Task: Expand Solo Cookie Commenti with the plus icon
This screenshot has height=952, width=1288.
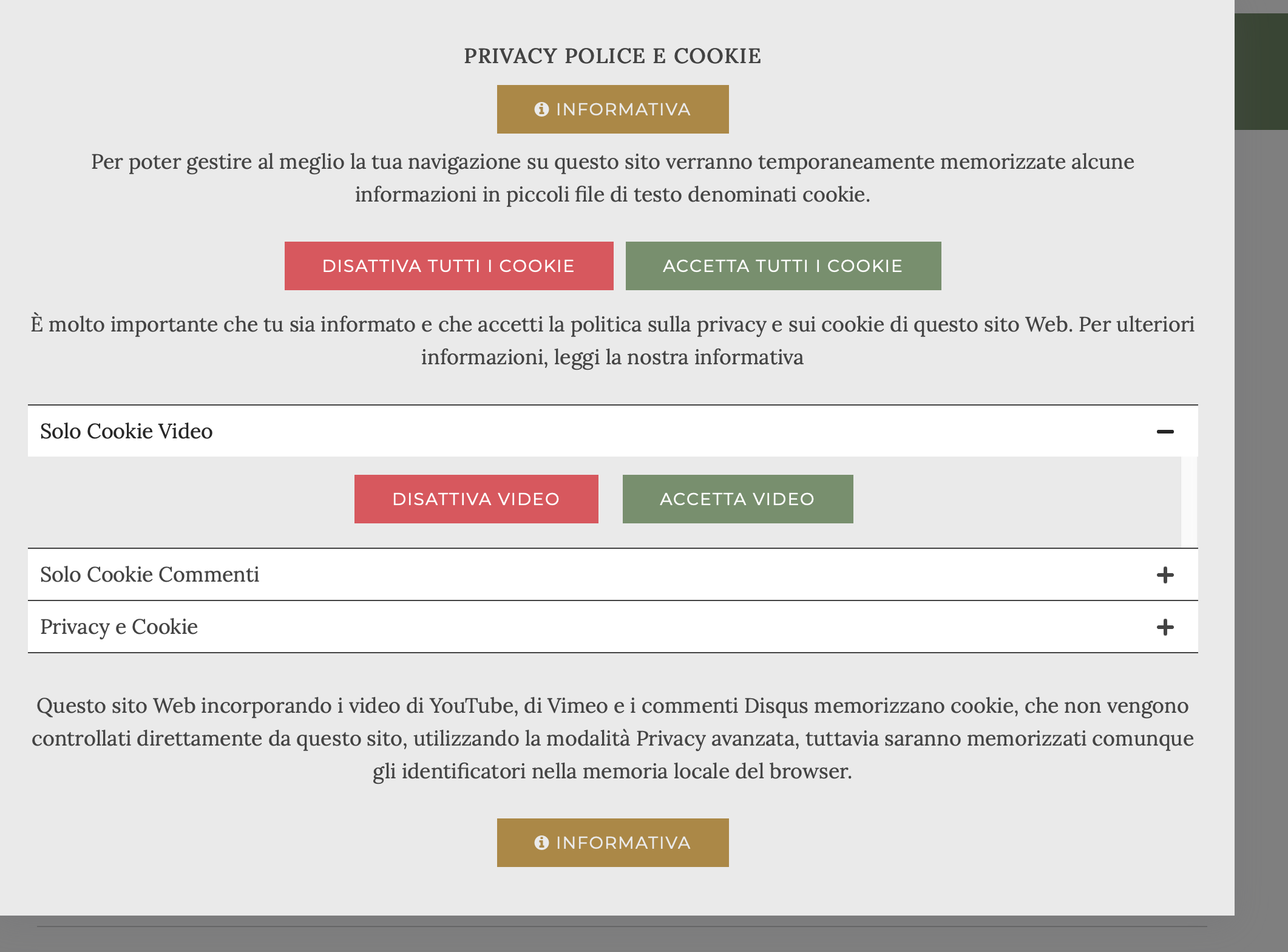Action: (x=1165, y=575)
